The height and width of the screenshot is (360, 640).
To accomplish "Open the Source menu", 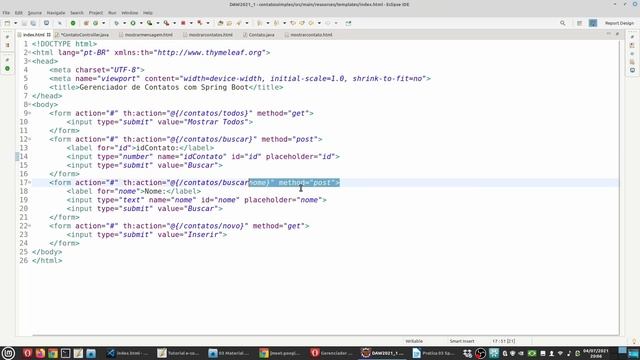I will [35, 13].
